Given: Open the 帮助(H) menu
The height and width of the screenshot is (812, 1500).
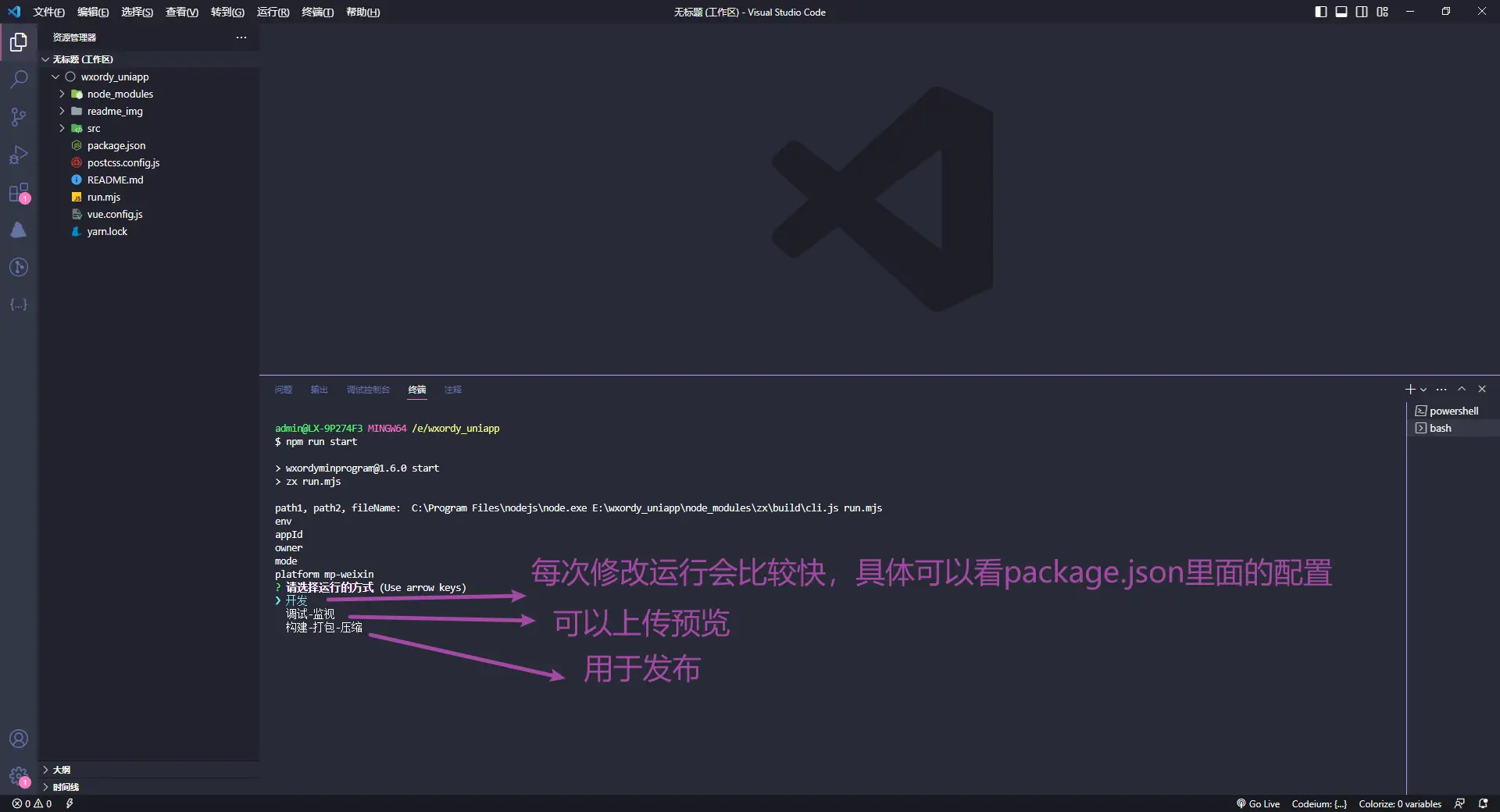Looking at the screenshot, I should (x=362, y=12).
